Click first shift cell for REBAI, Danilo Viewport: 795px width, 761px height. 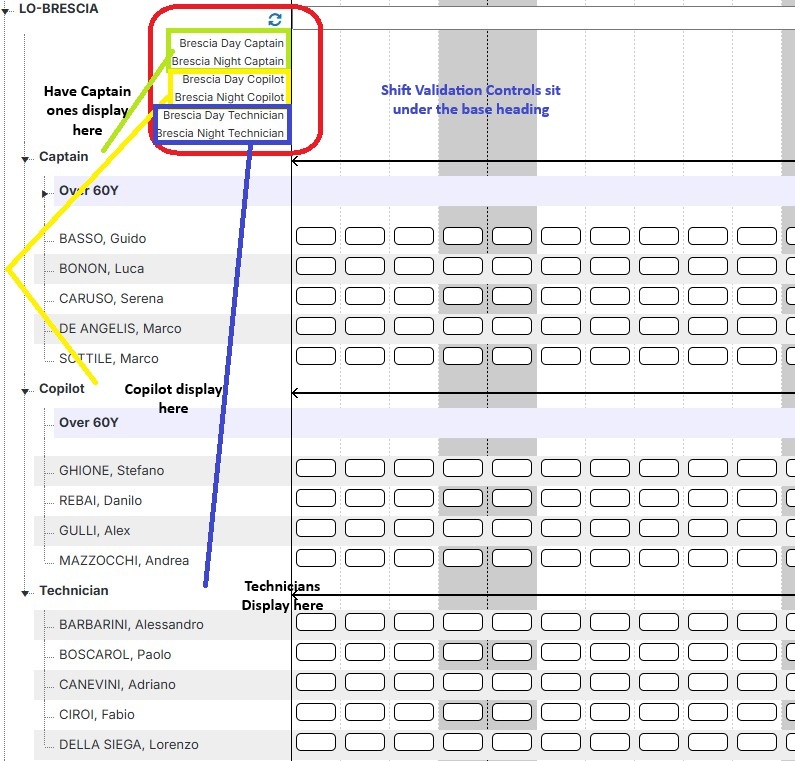(x=315, y=499)
